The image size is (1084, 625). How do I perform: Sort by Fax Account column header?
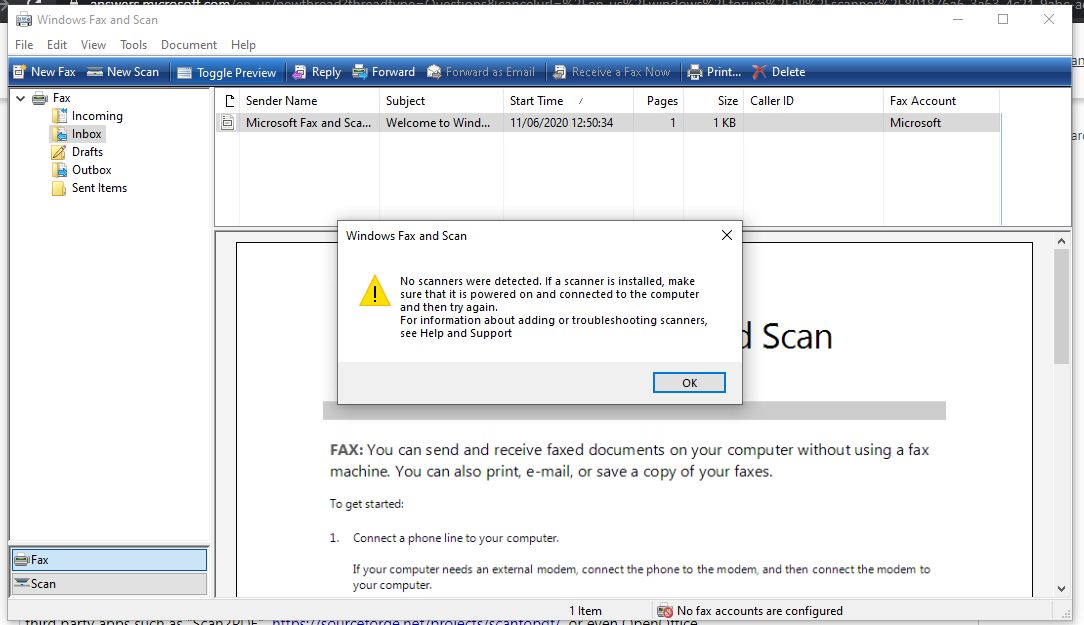(x=942, y=101)
